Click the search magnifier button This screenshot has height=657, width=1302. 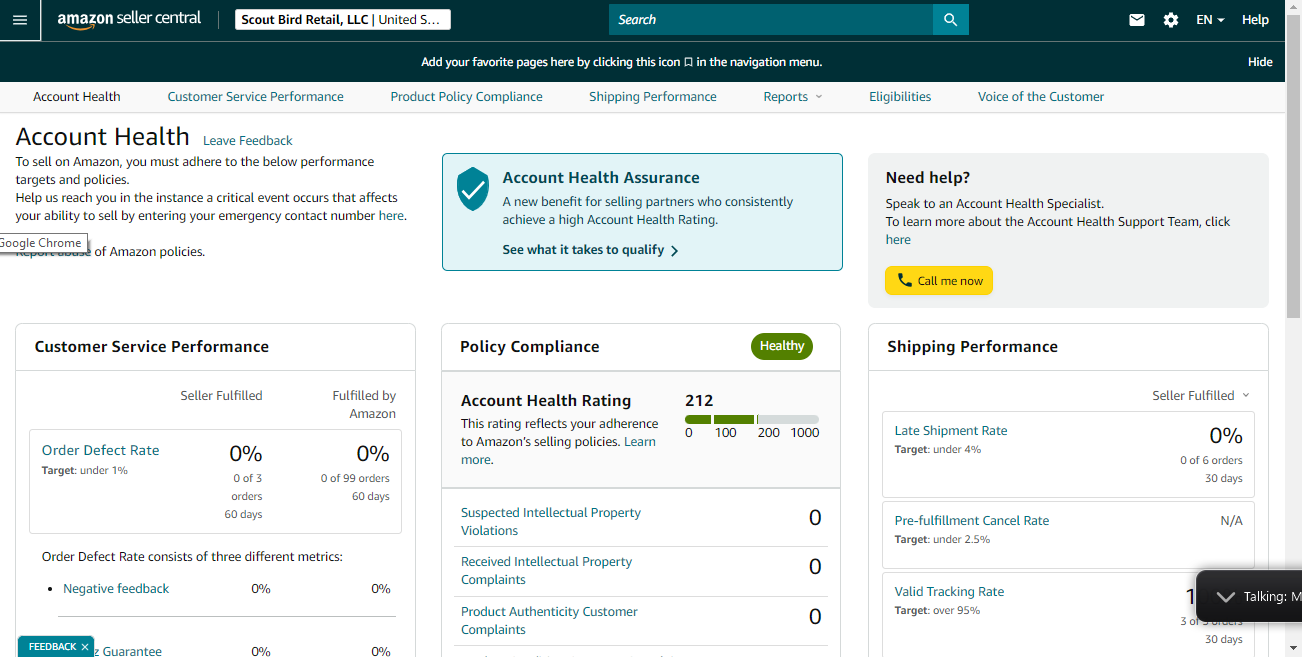pyautogui.click(x=951, y=20)
